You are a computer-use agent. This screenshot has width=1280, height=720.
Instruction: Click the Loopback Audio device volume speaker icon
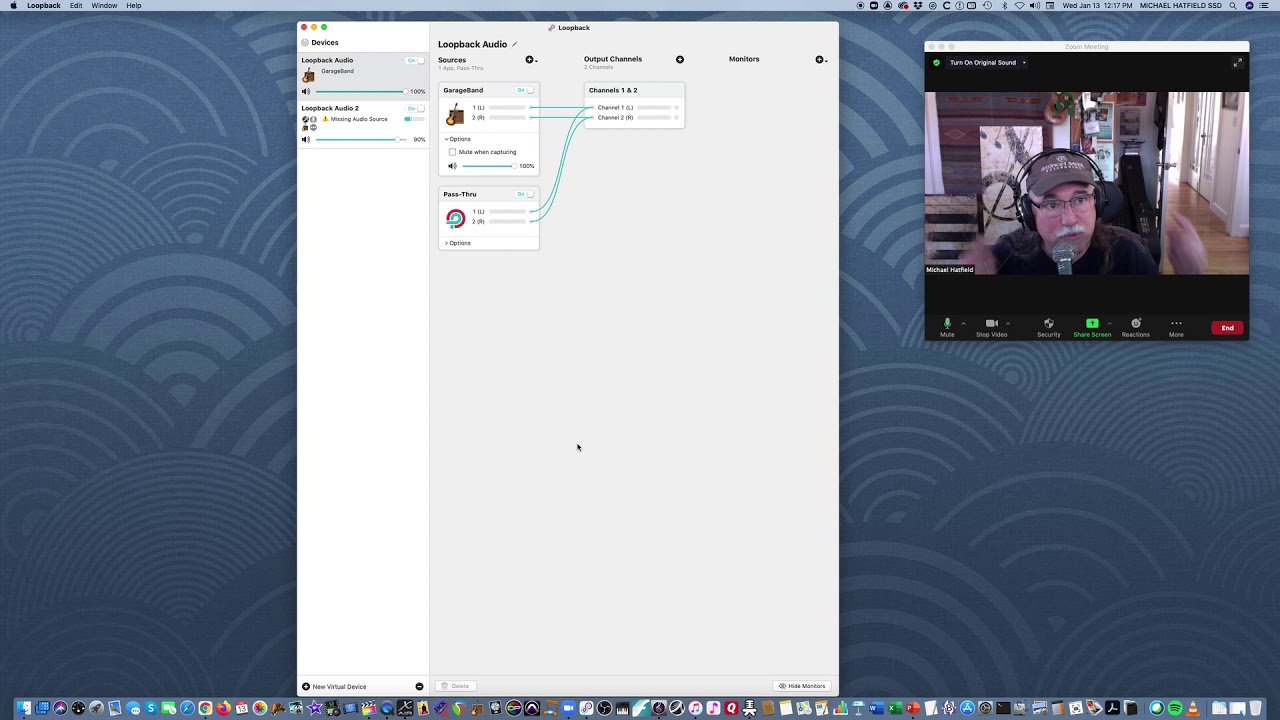(x=306, y=91)
